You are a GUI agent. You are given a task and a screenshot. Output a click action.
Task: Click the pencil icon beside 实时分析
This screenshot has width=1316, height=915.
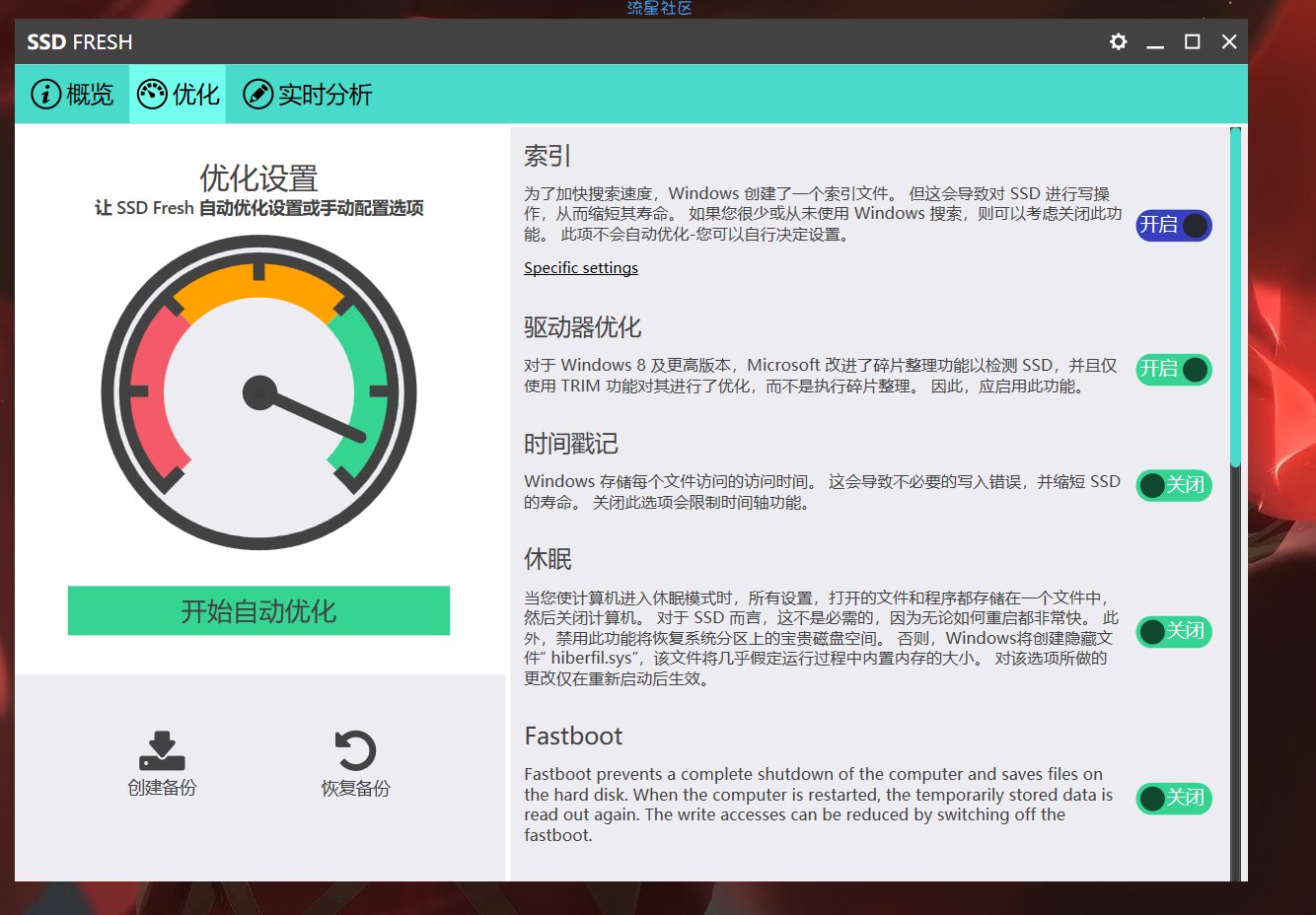pos(257,95)
